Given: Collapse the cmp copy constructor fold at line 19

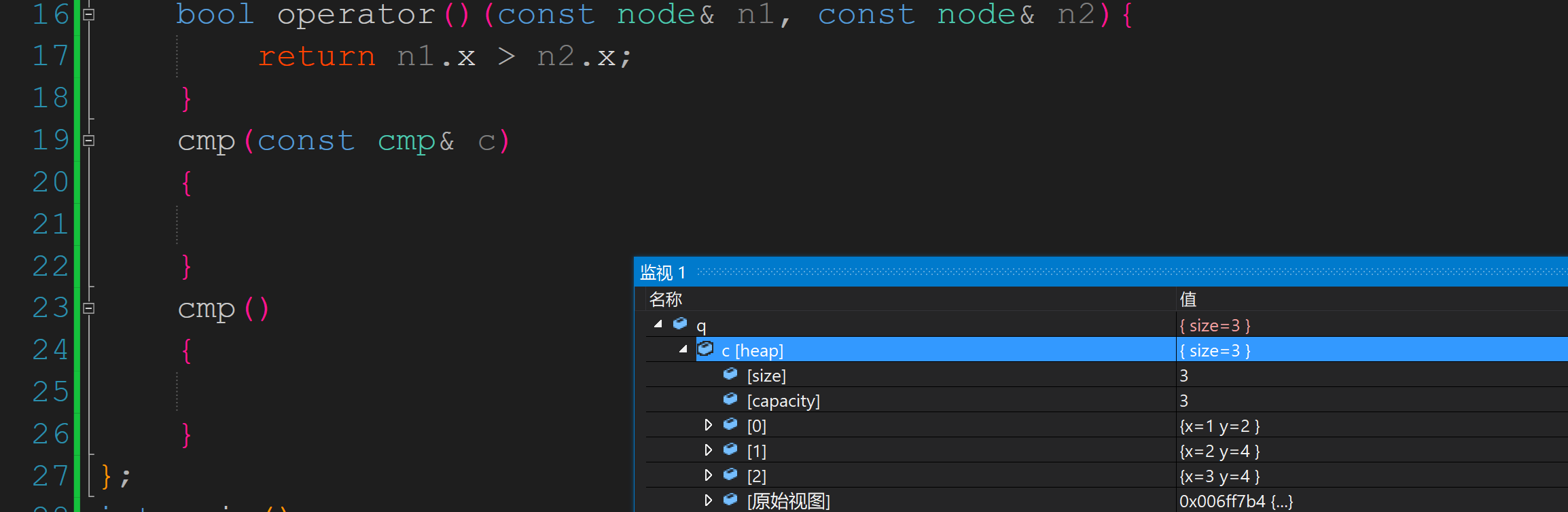Looking at the screenshot, I should (88, 141).
